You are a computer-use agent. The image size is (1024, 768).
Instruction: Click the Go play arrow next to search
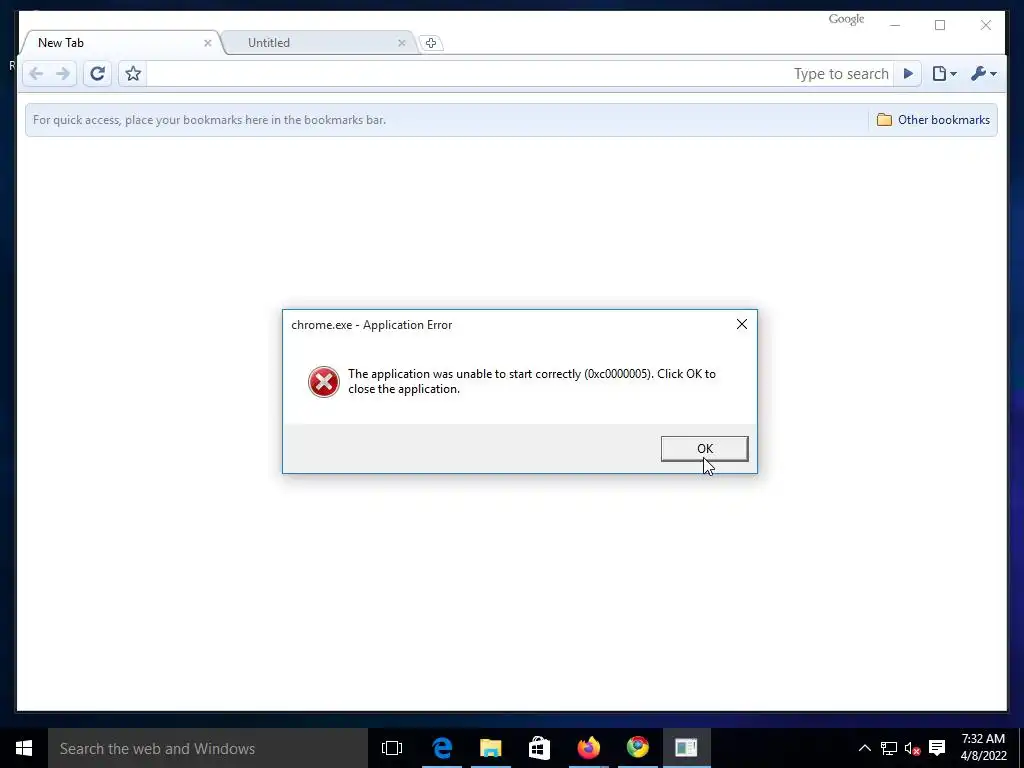[x=908, y=74]
